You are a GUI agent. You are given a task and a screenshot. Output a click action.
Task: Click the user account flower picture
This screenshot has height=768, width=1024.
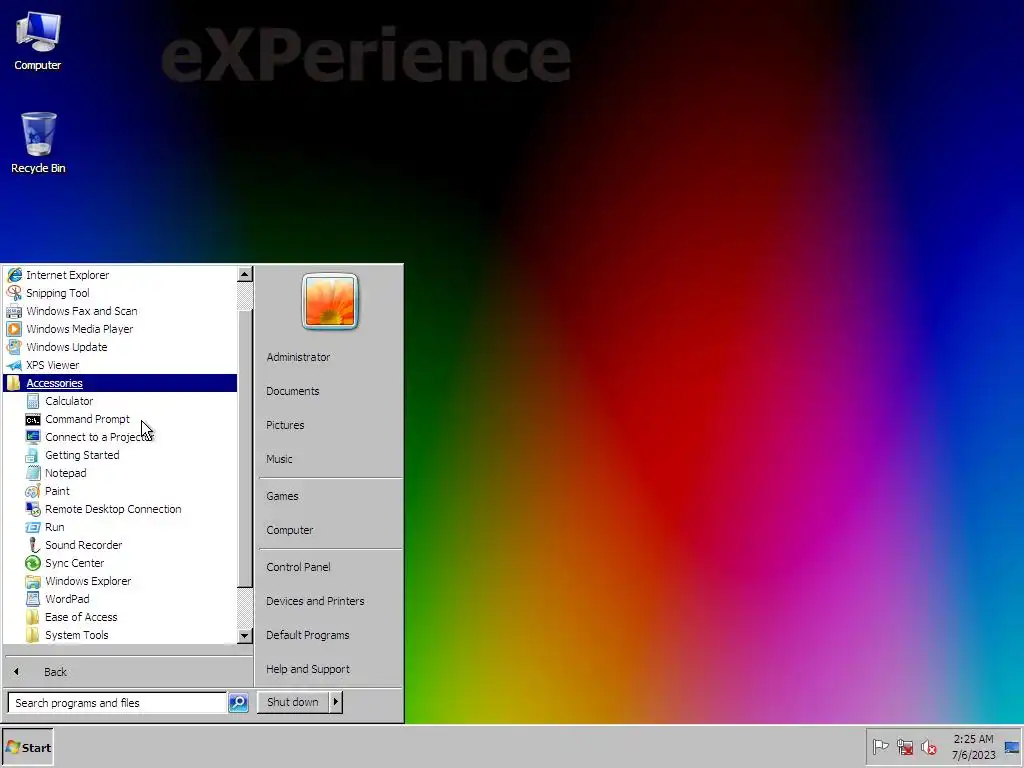coord(330,302)
